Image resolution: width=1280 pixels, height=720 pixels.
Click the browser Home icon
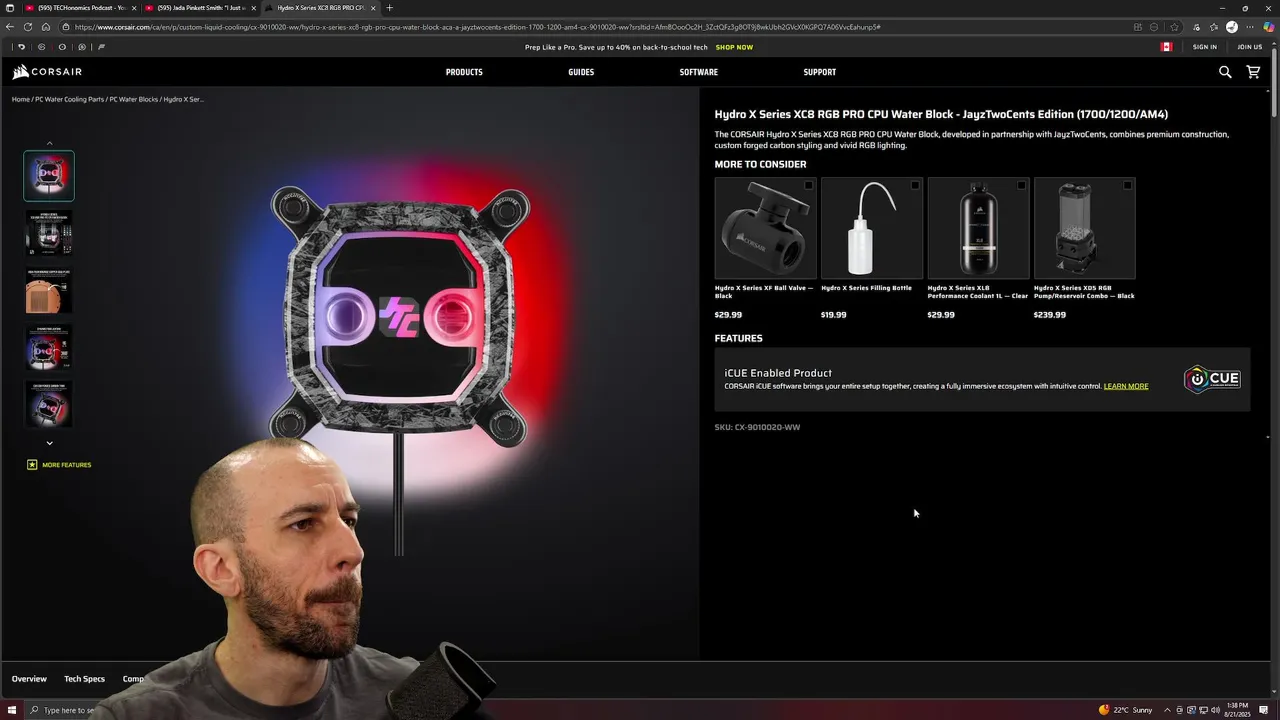point(46,27)
